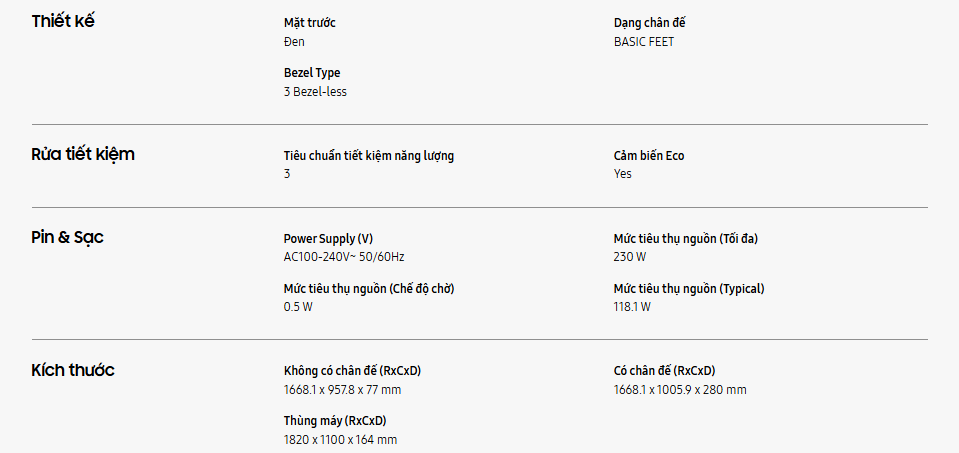
Task: Select the Power Supply (V) label
Action: click(328, 239)
